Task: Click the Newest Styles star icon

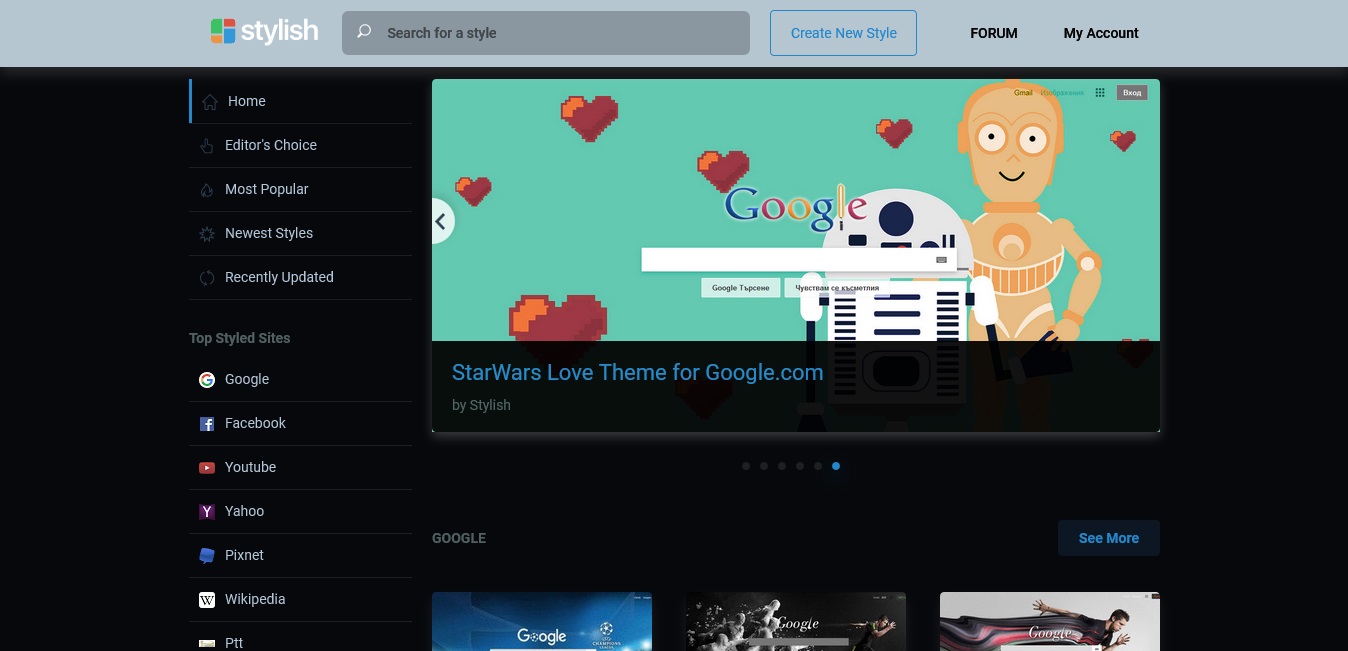Action: [x=207, y=234]
